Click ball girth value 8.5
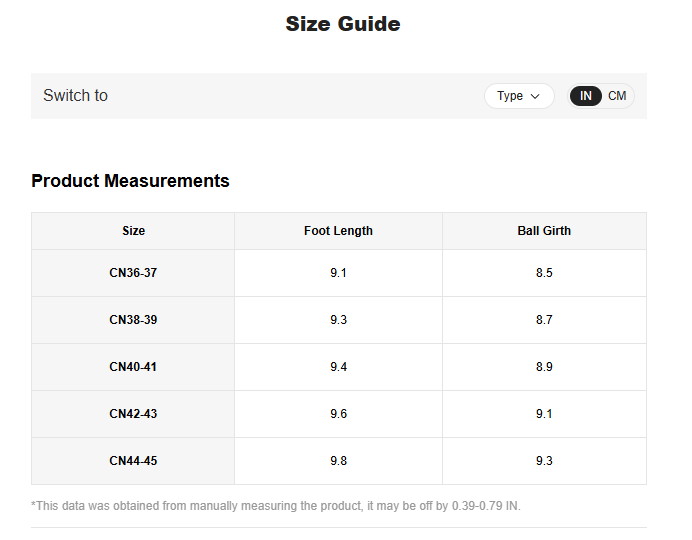 click(544, 273)
